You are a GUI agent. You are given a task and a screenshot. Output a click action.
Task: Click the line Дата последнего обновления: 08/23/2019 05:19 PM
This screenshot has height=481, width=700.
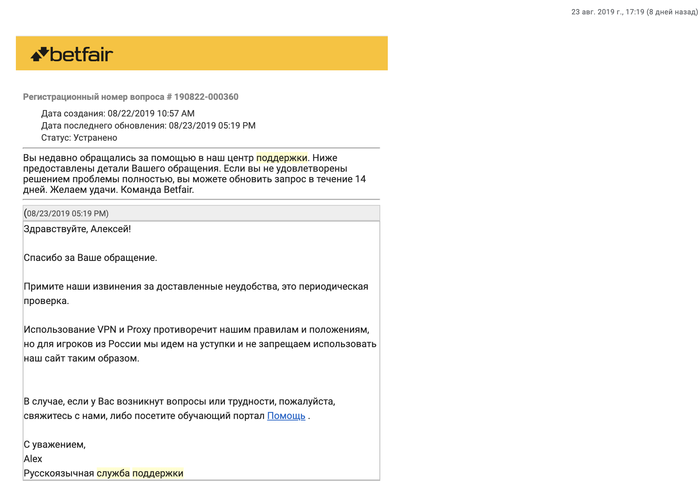point(148,125)
